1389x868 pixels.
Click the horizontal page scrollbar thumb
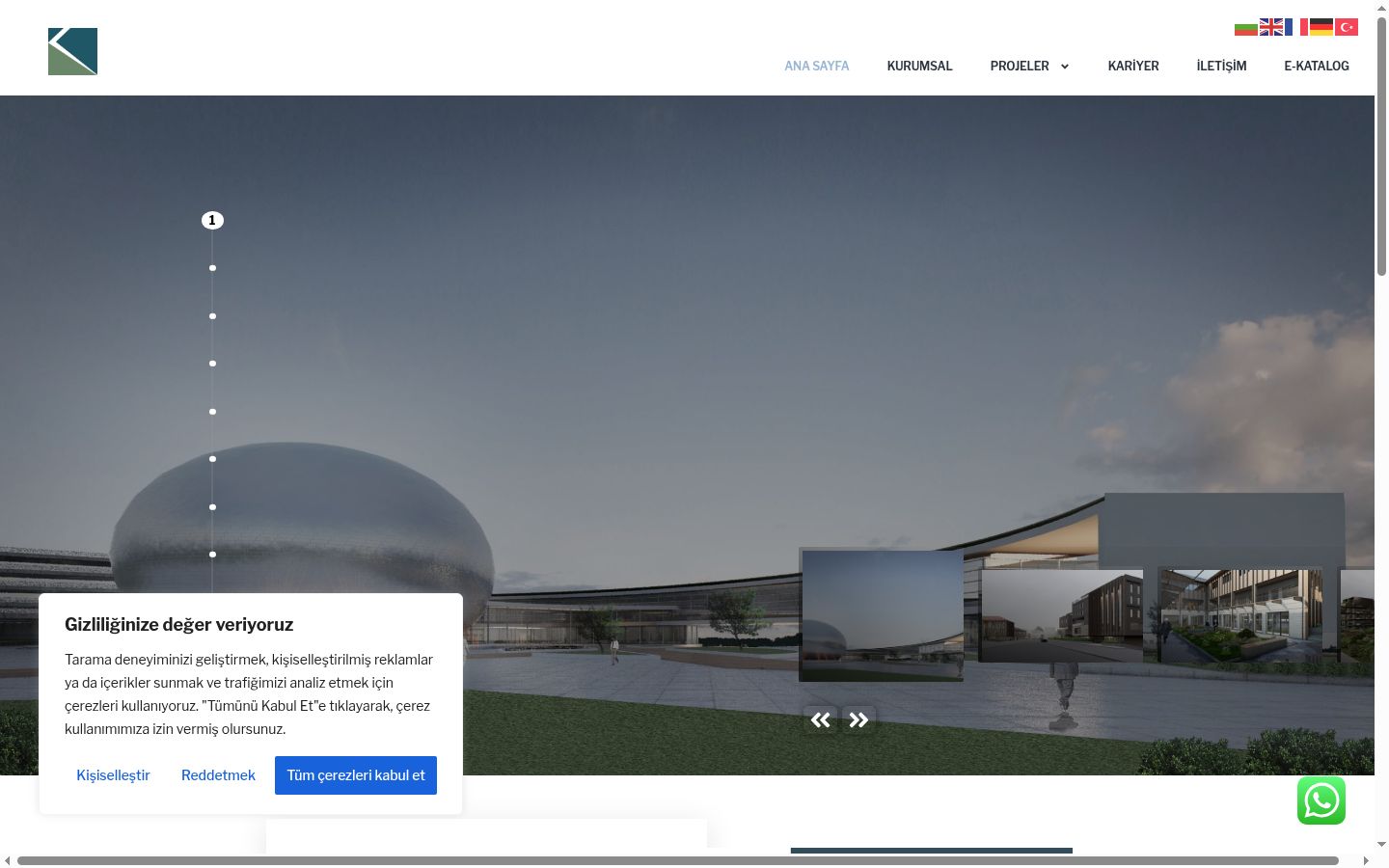click(677, 860)
